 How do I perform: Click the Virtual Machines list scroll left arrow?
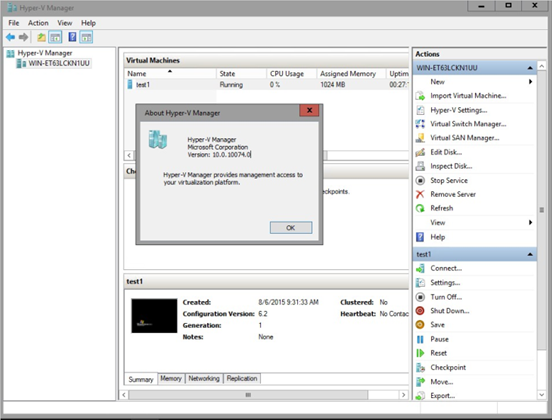pyautogui.click(x=129, y=155)
